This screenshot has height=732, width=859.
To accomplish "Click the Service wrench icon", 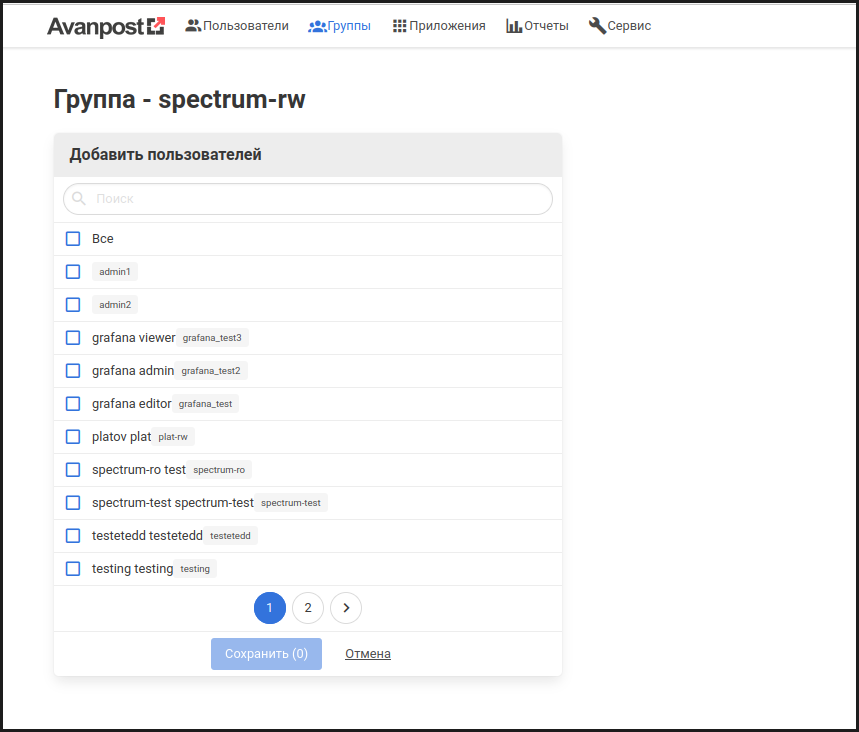I will [597, 26].
